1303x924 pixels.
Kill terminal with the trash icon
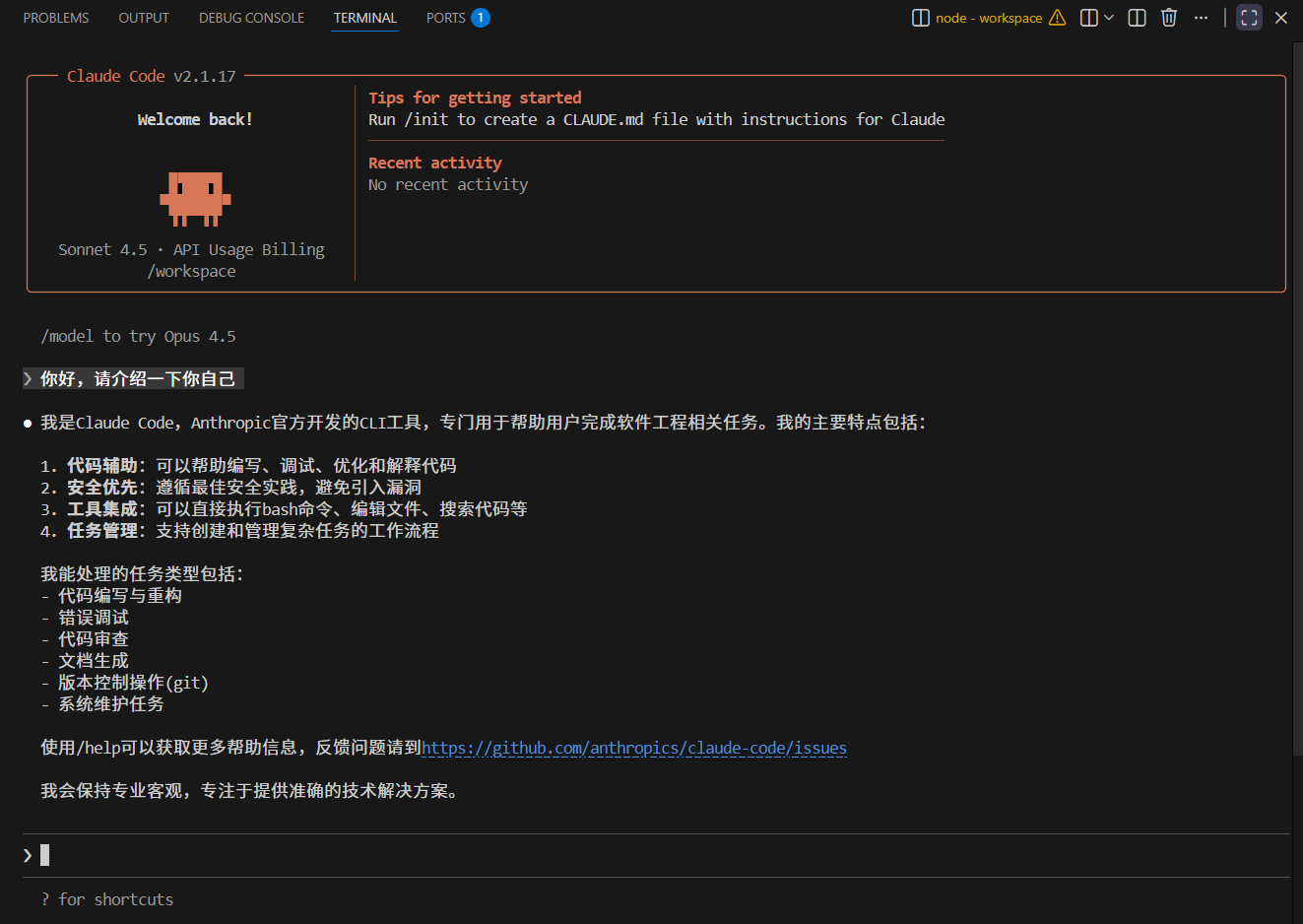[1169, 18]
